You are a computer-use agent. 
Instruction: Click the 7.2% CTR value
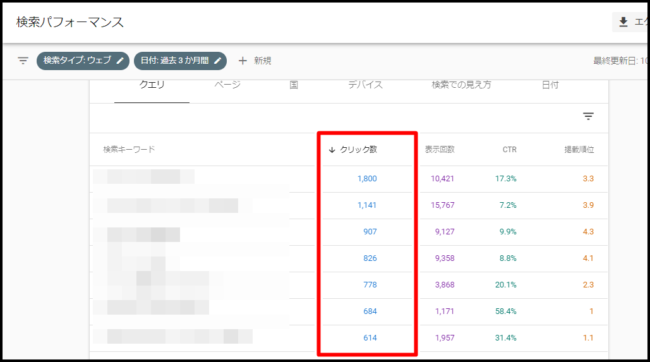click(x=508, y=205)
